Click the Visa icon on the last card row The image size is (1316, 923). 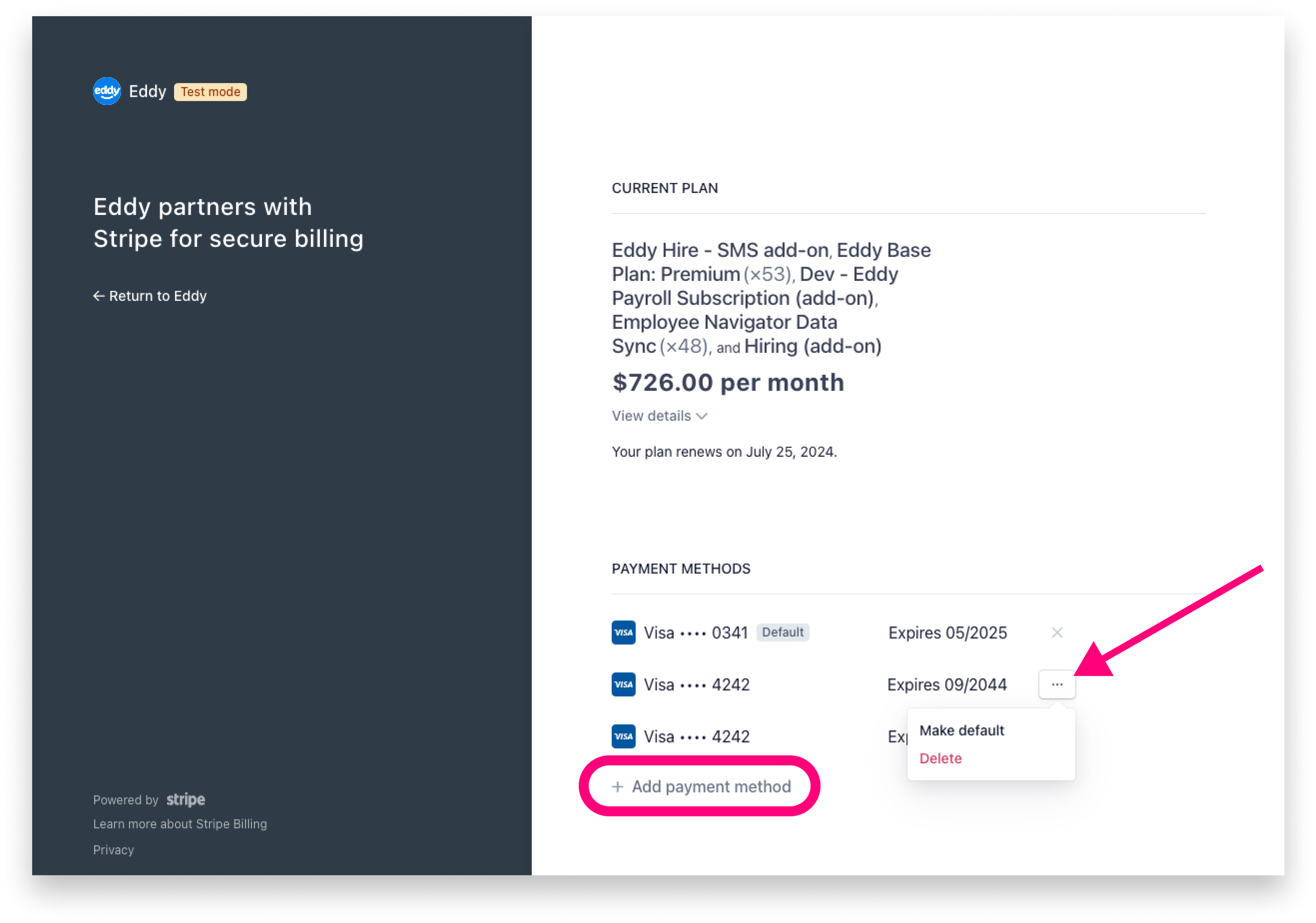[624, 736]
